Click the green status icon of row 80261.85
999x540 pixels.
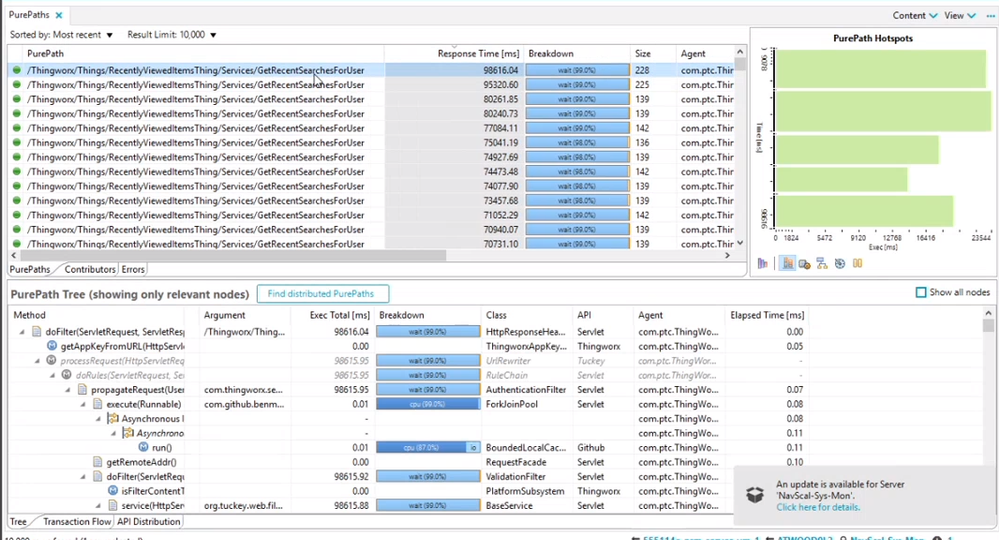(17, 99)
